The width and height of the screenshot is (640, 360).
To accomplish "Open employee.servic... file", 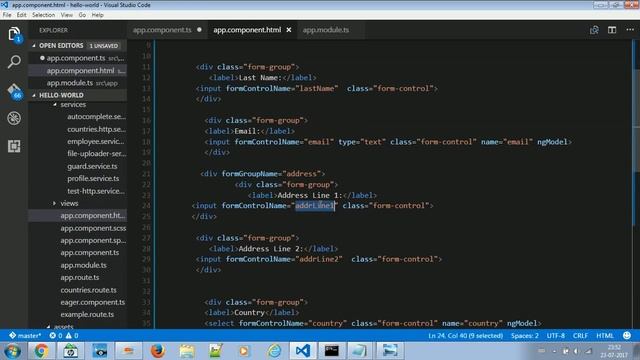I will click(96, 141).
